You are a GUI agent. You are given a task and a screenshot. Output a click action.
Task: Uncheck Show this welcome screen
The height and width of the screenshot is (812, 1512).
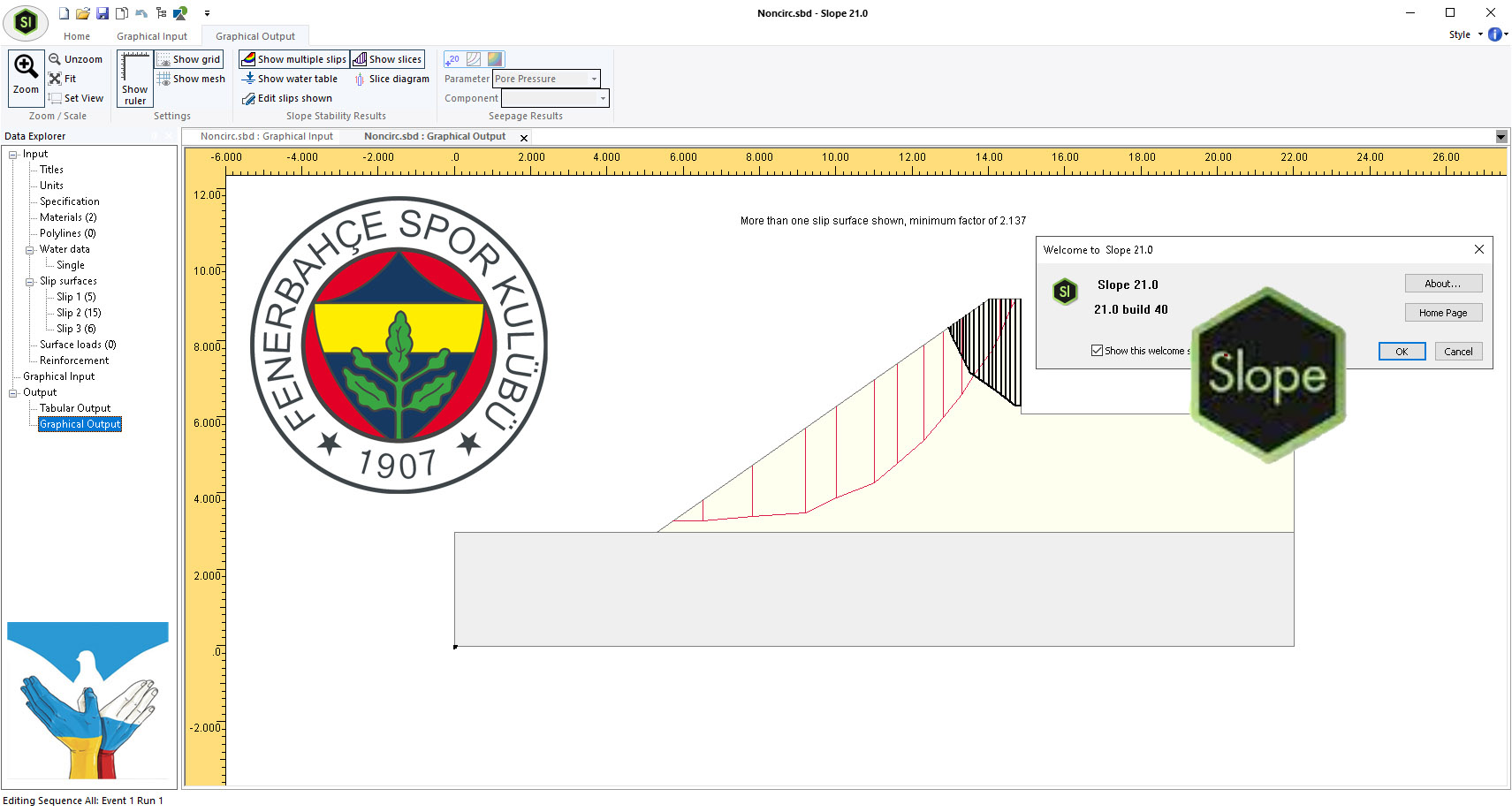point(1096,351)
